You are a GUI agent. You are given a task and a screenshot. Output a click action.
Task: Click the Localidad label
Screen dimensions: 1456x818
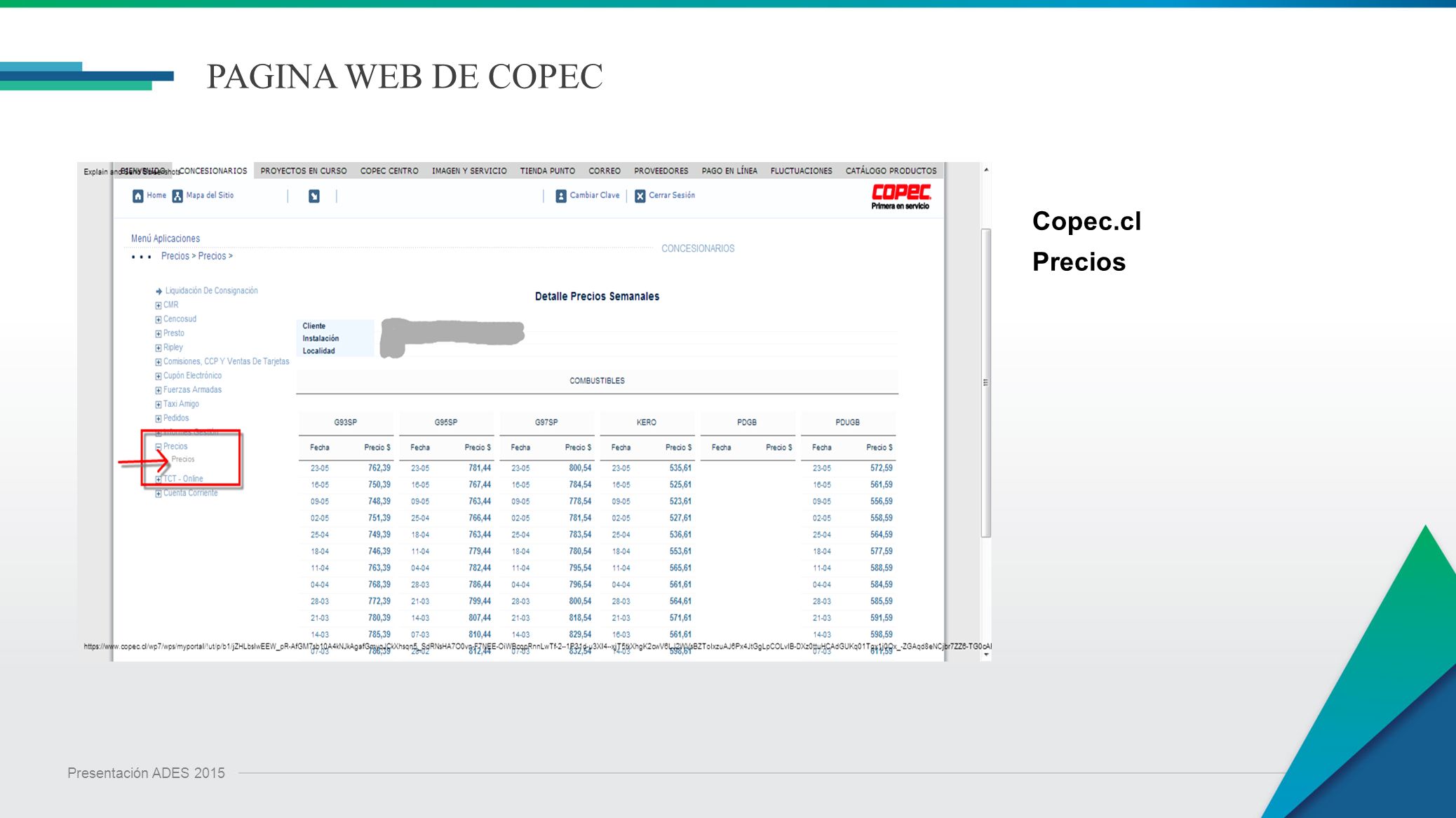coord(318,351)
